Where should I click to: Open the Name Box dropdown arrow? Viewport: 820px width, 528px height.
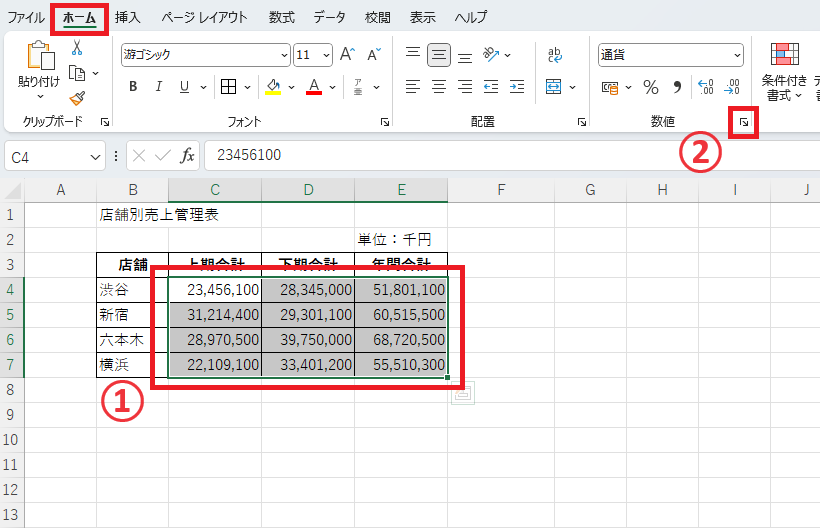click(x=95, y=156)
